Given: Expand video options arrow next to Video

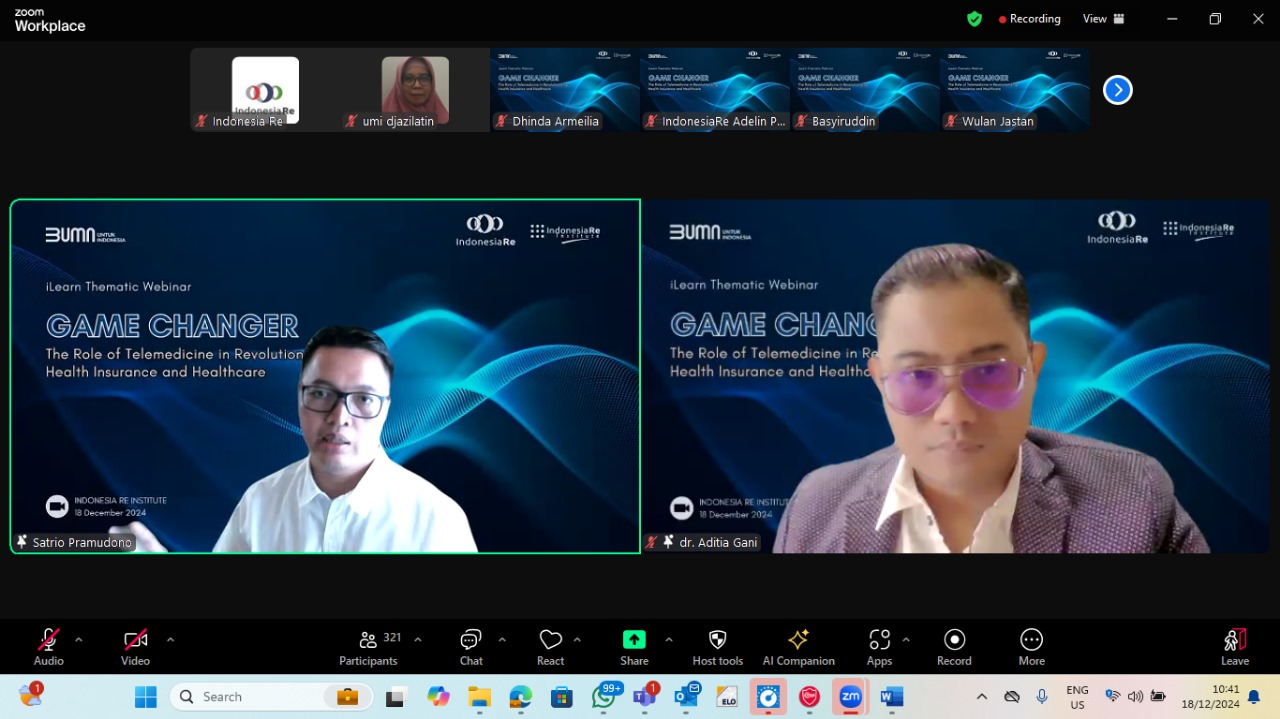Looking at the screenshot, I should coord(170,640).
